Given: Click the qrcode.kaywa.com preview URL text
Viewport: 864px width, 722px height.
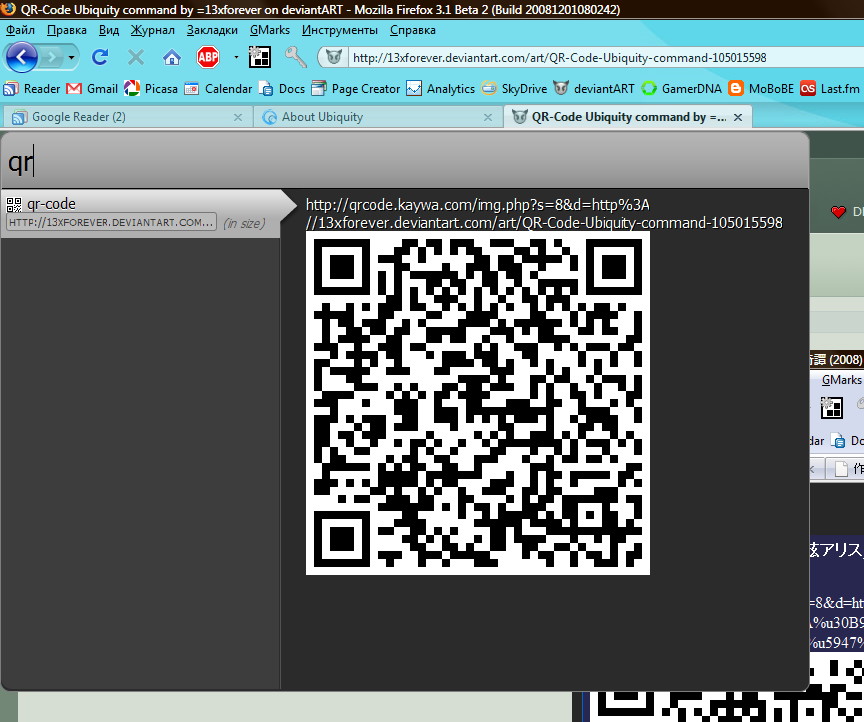Looking at the screenshot, I should pyautogui.click(x=544, y=214).
